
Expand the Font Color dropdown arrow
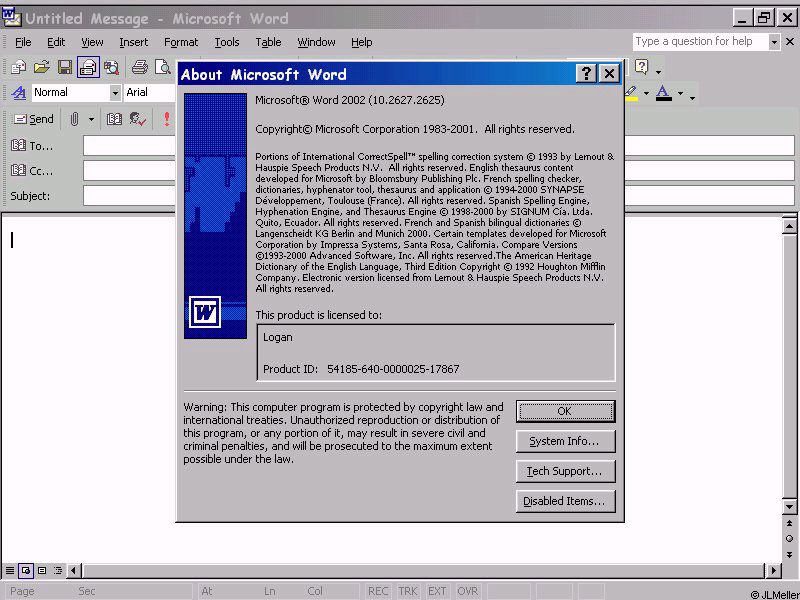(x=680, y=93)
